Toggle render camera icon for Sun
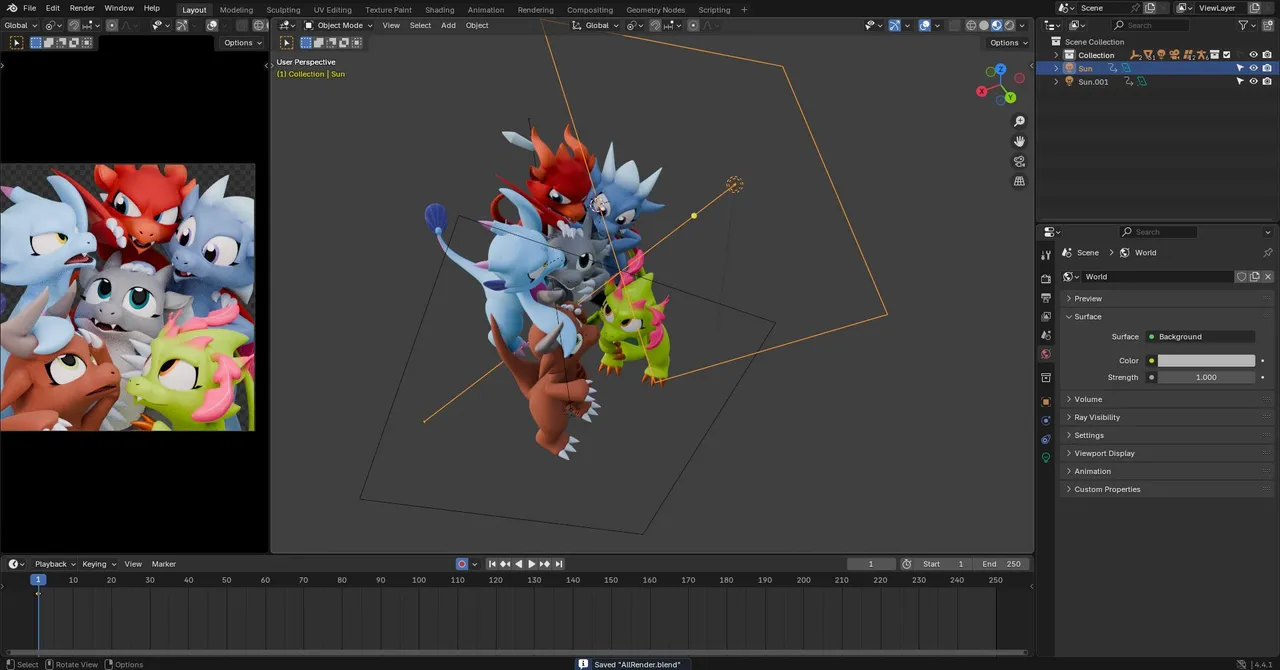The height and width of the screenshot is (670, 1280). point(1267,68)
